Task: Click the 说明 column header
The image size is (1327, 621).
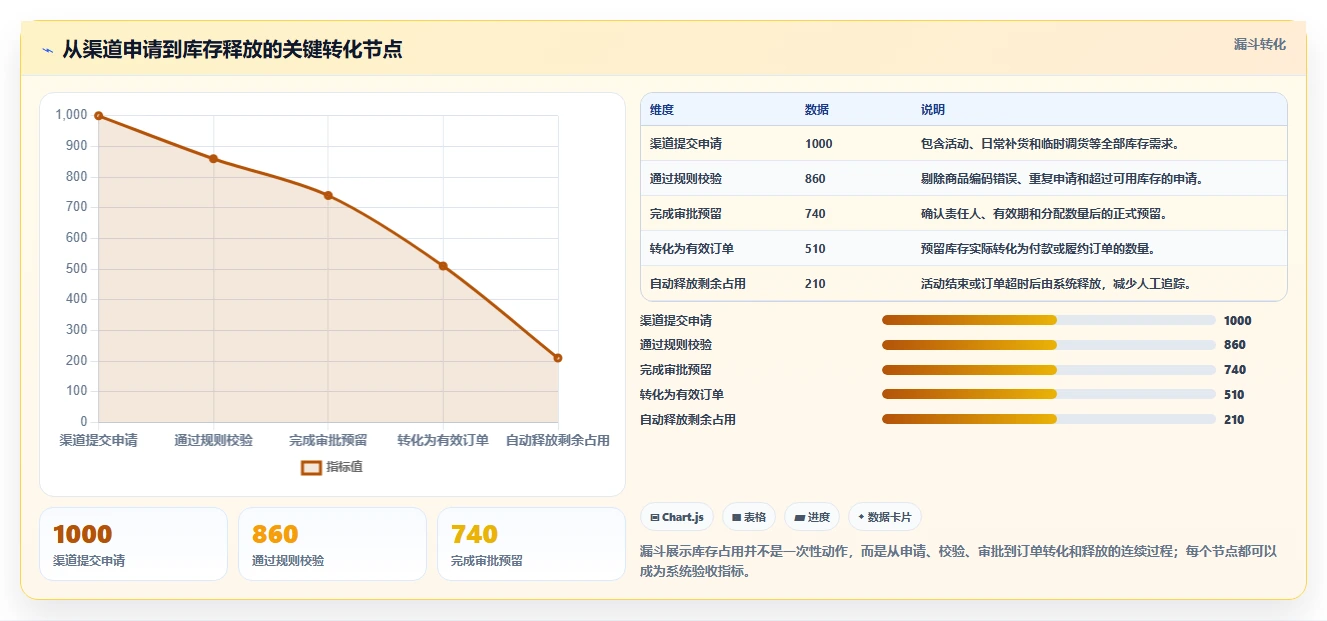Action: (x=933, y=110)
